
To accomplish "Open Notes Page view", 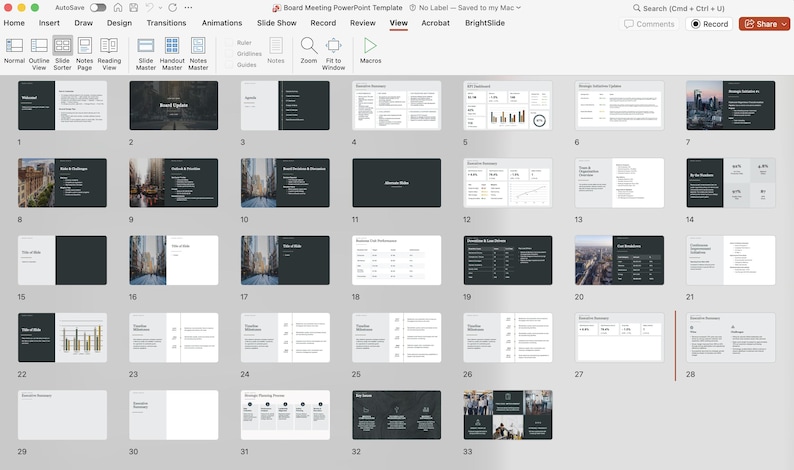I will pyautogui.click(x=85, y=53).
